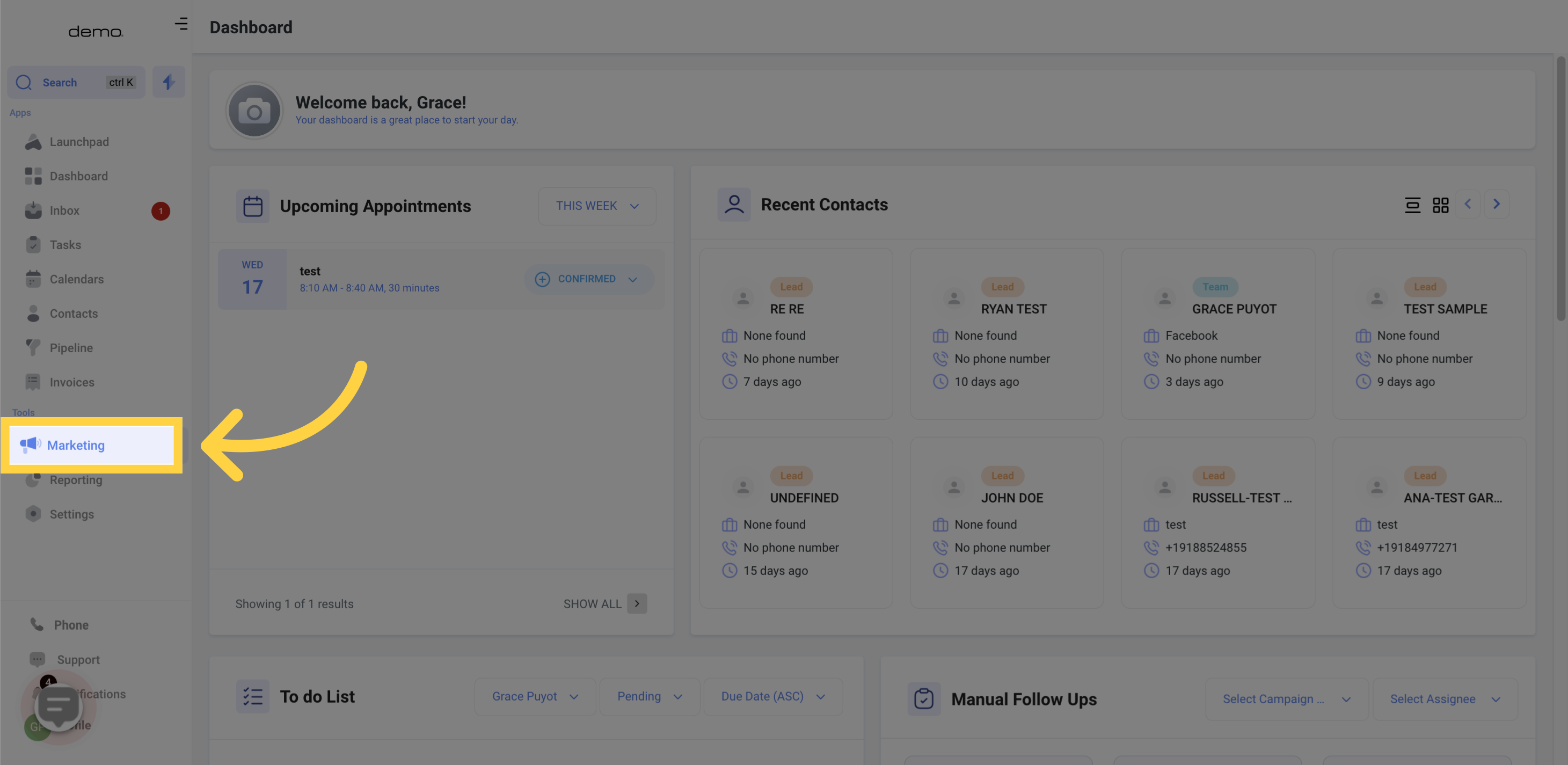Image resolution: width=1568 pixels, height=765 pixels.
Task: Click the Search magnifier icon
Action: (24, 82)
